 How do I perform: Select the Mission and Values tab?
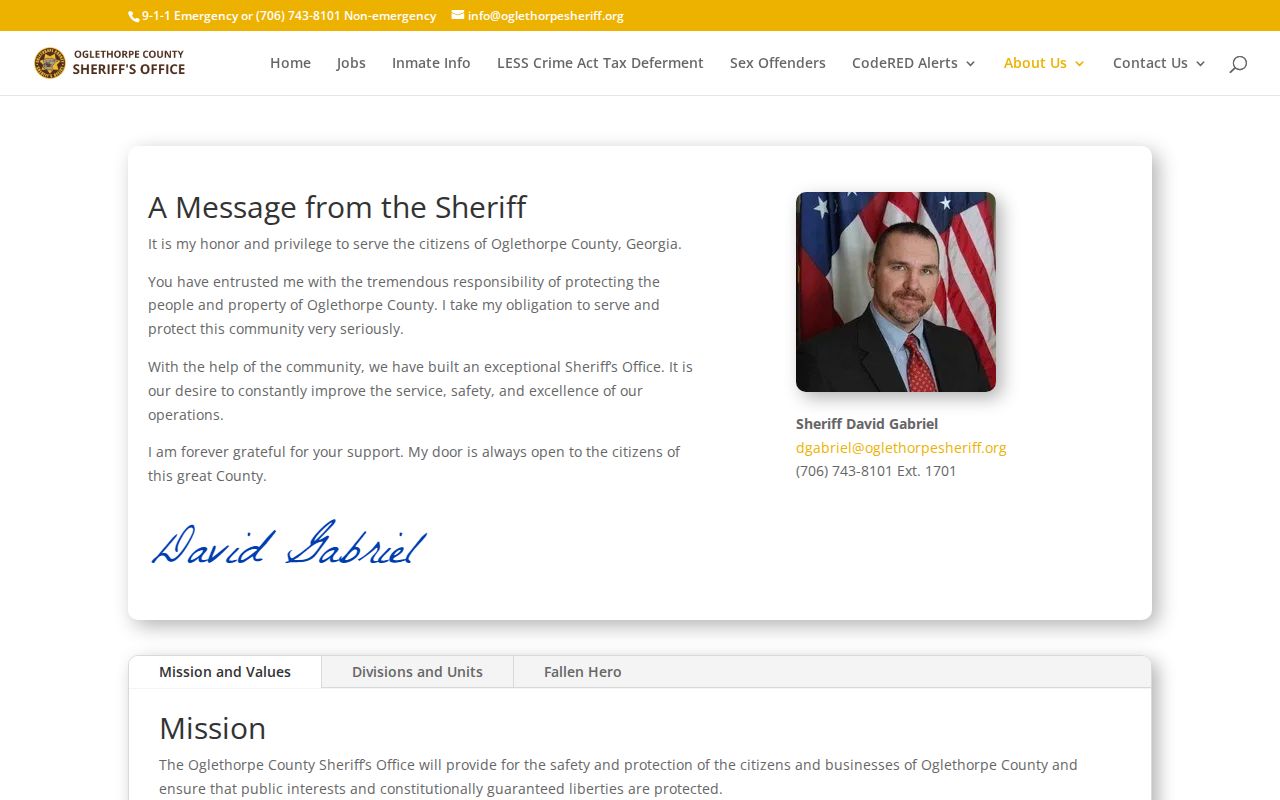click(225, 672)
